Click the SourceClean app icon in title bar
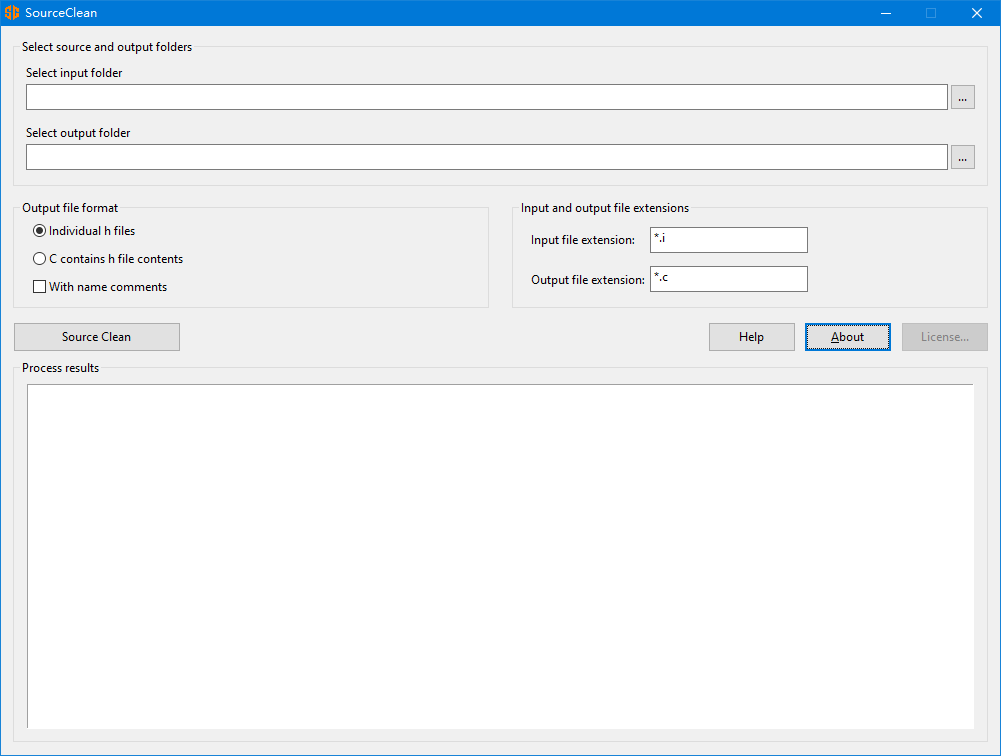 [x=12, y=13]
